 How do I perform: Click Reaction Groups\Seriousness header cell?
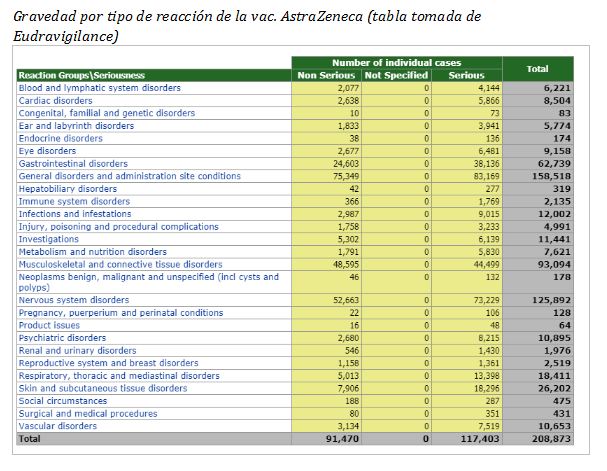154,75
